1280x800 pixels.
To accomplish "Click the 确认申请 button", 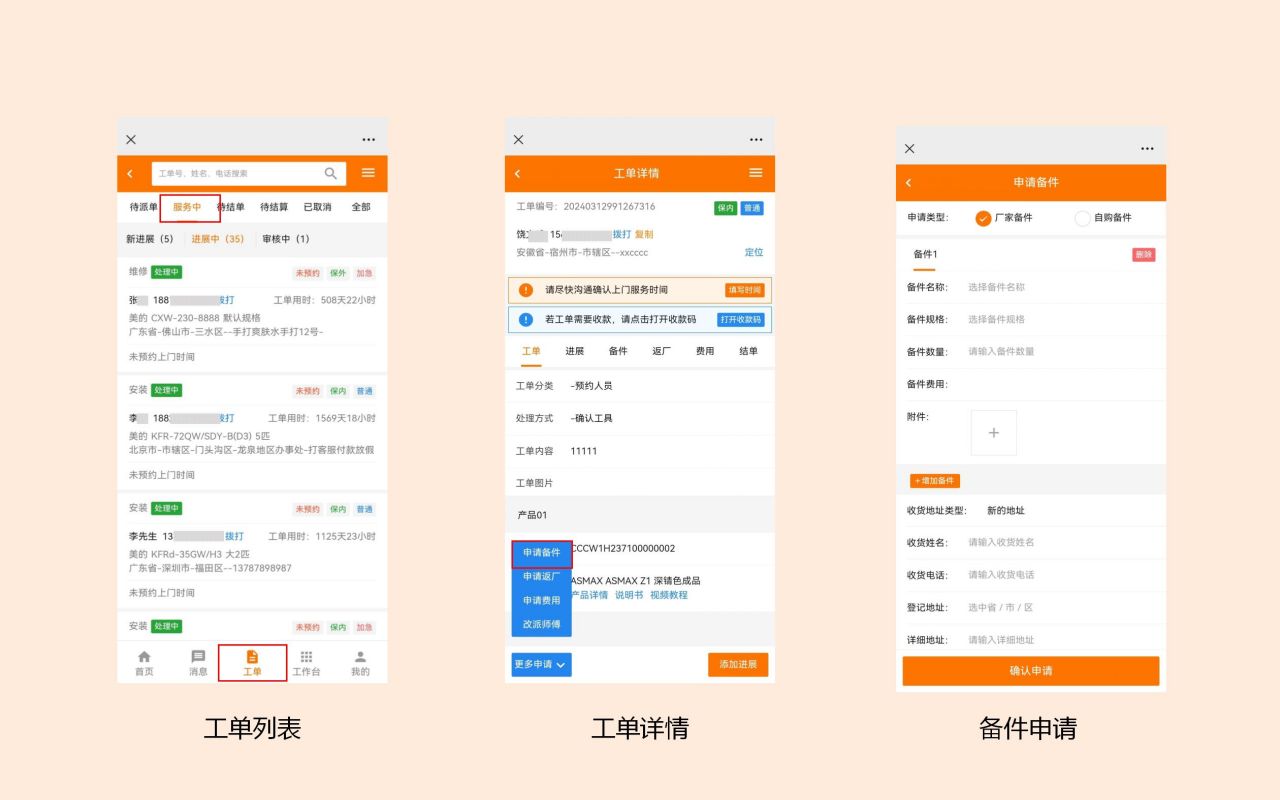I will coord(1031,671).
